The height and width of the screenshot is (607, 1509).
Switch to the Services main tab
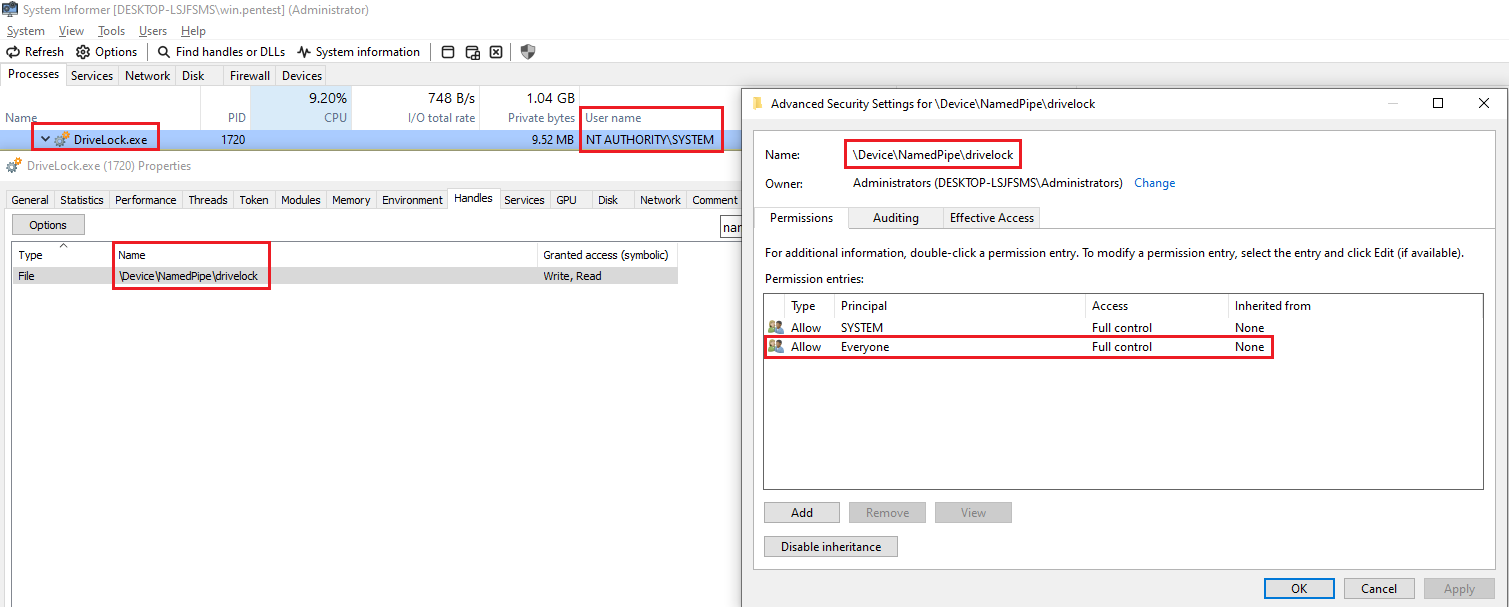point(92,75)
